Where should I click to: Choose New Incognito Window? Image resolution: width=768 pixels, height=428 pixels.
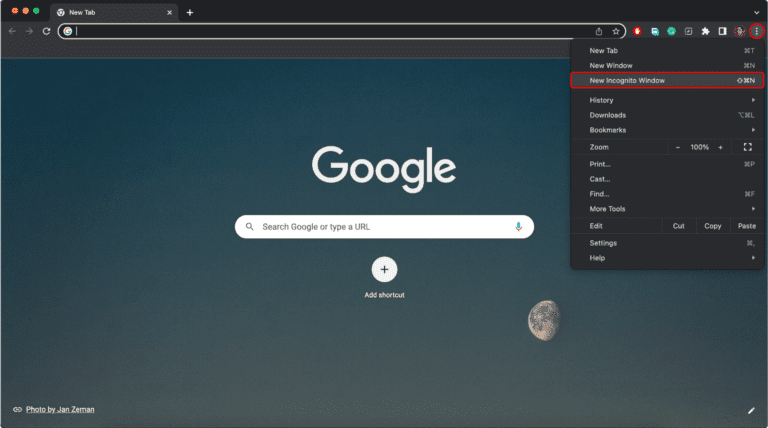[x=668, y=80]
